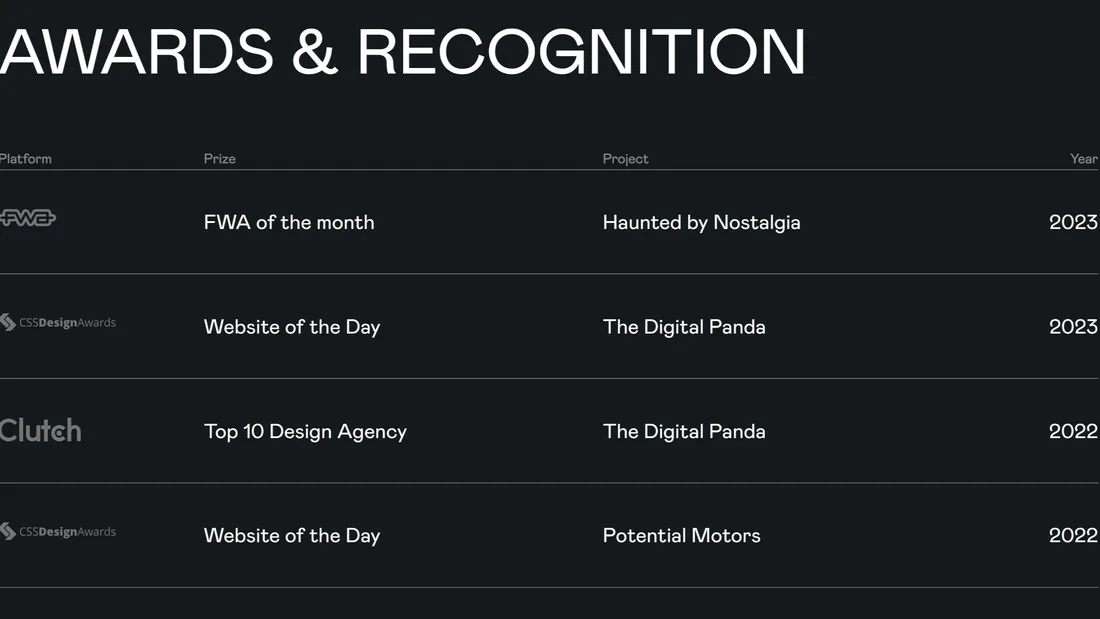Open The Digital Panda project for Website of the Day
This screenshot has height=619, width=1100.
tap(684, 326)
